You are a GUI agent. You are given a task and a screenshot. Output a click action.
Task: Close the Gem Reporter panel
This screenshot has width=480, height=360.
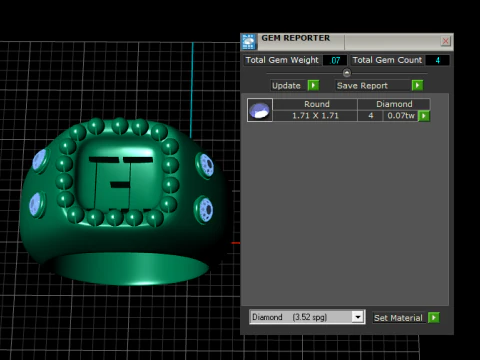tap(445, 41)
